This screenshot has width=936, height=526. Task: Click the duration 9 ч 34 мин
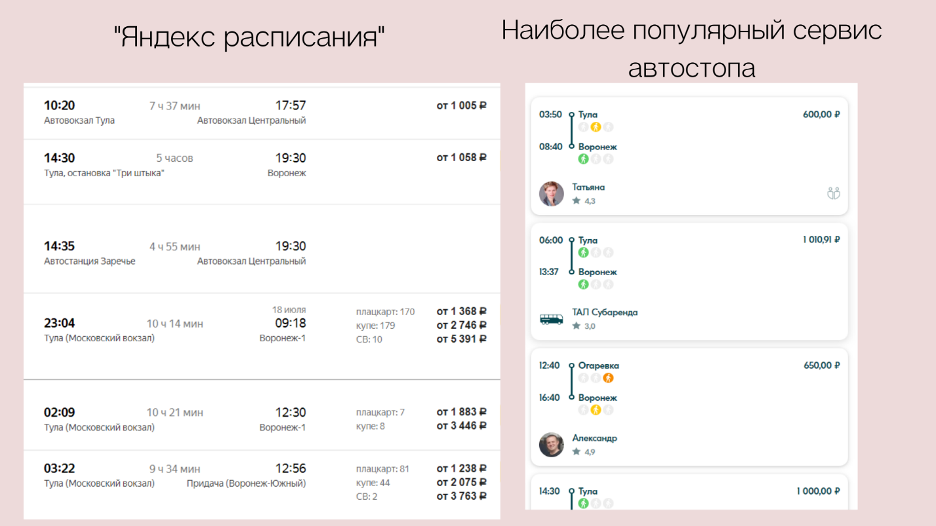coord(174,469)
